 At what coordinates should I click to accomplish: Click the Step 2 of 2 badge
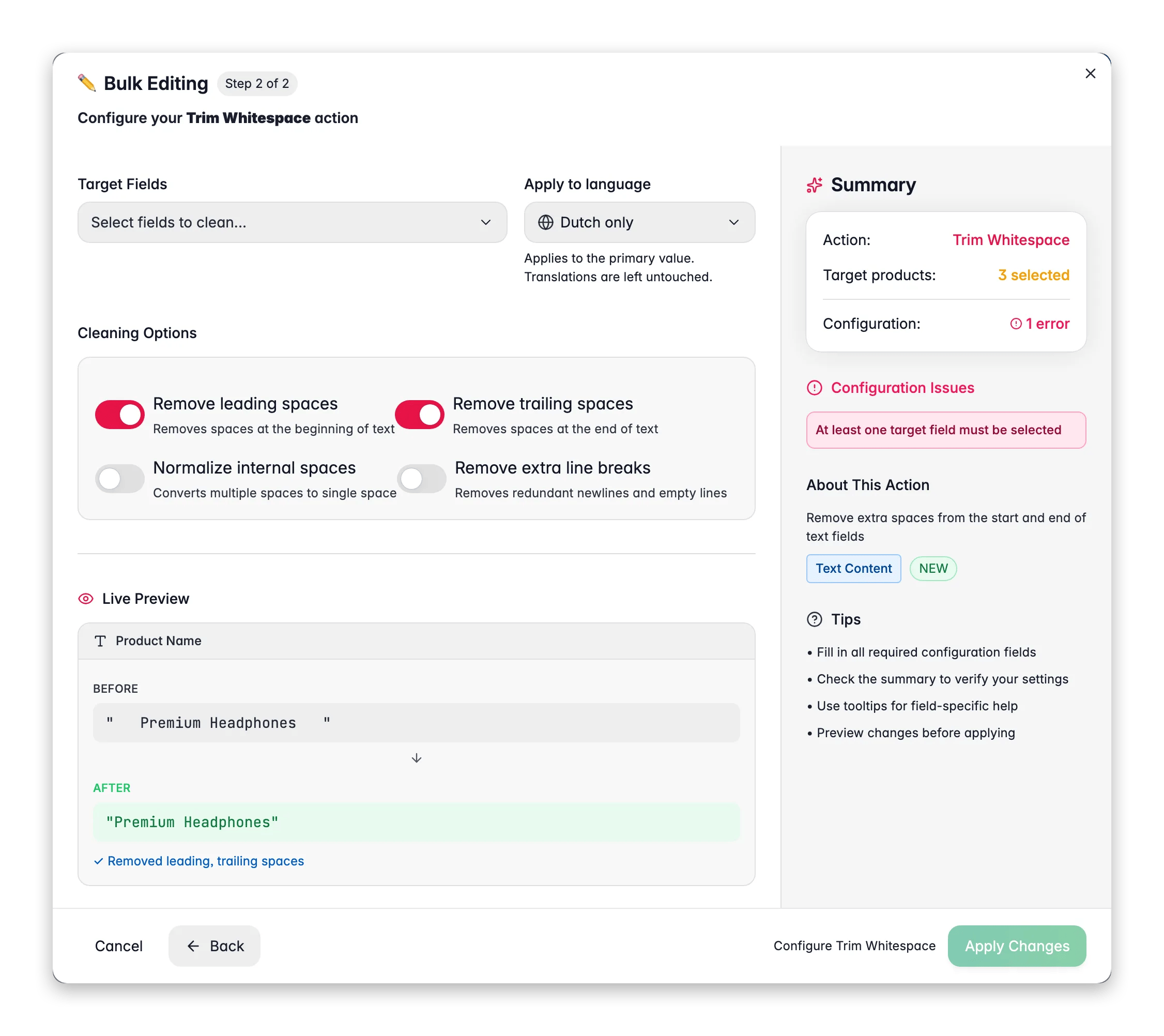[257, 84]
